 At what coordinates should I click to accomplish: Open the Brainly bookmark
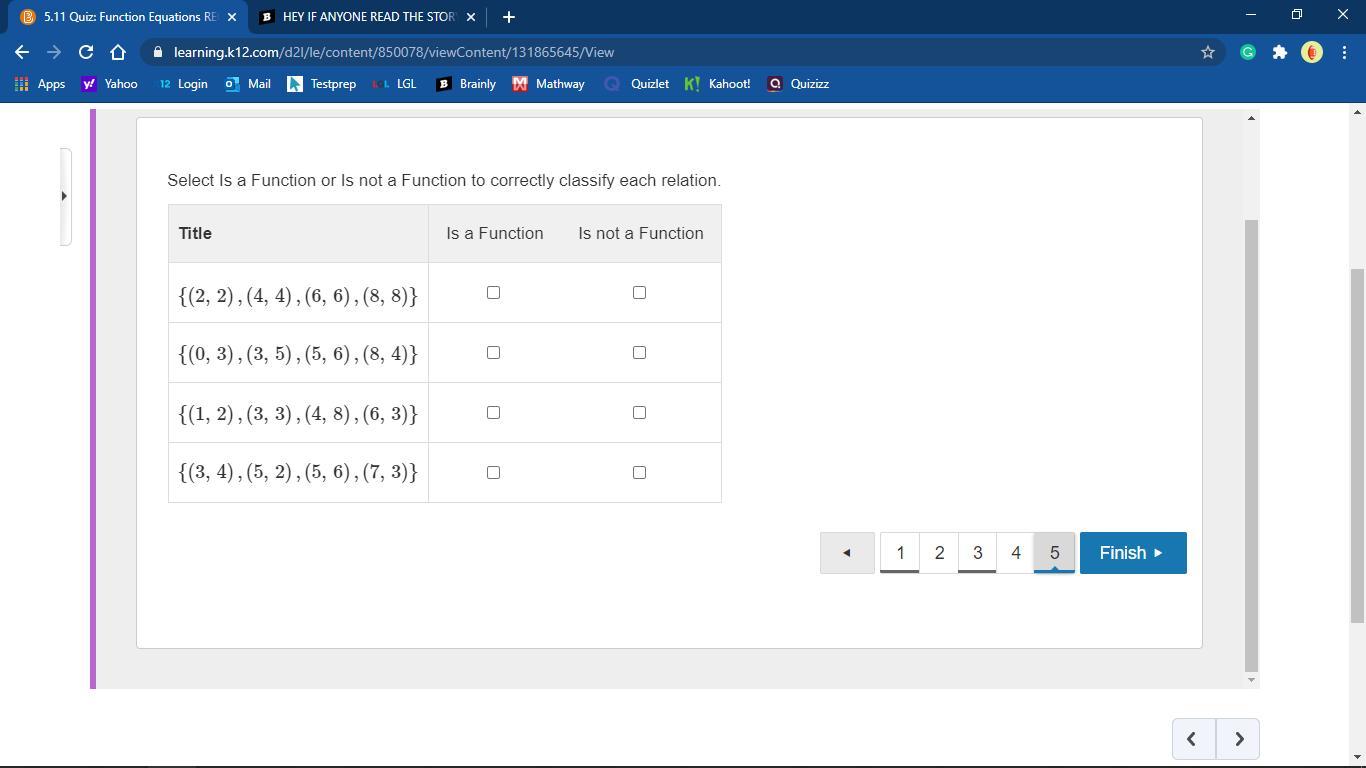click(466, 84)
